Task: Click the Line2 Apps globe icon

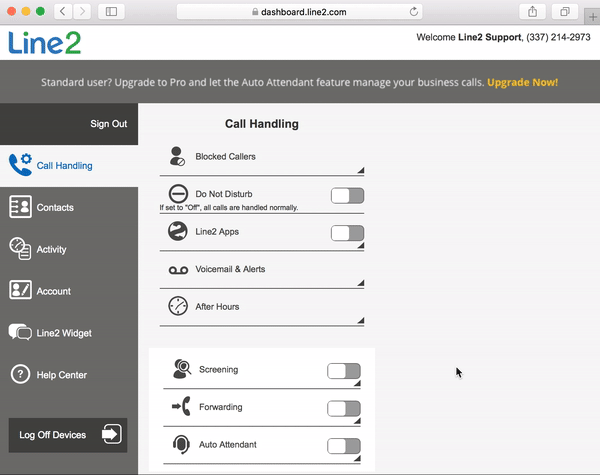Action: pyautogui.click(x=178, y=231)
